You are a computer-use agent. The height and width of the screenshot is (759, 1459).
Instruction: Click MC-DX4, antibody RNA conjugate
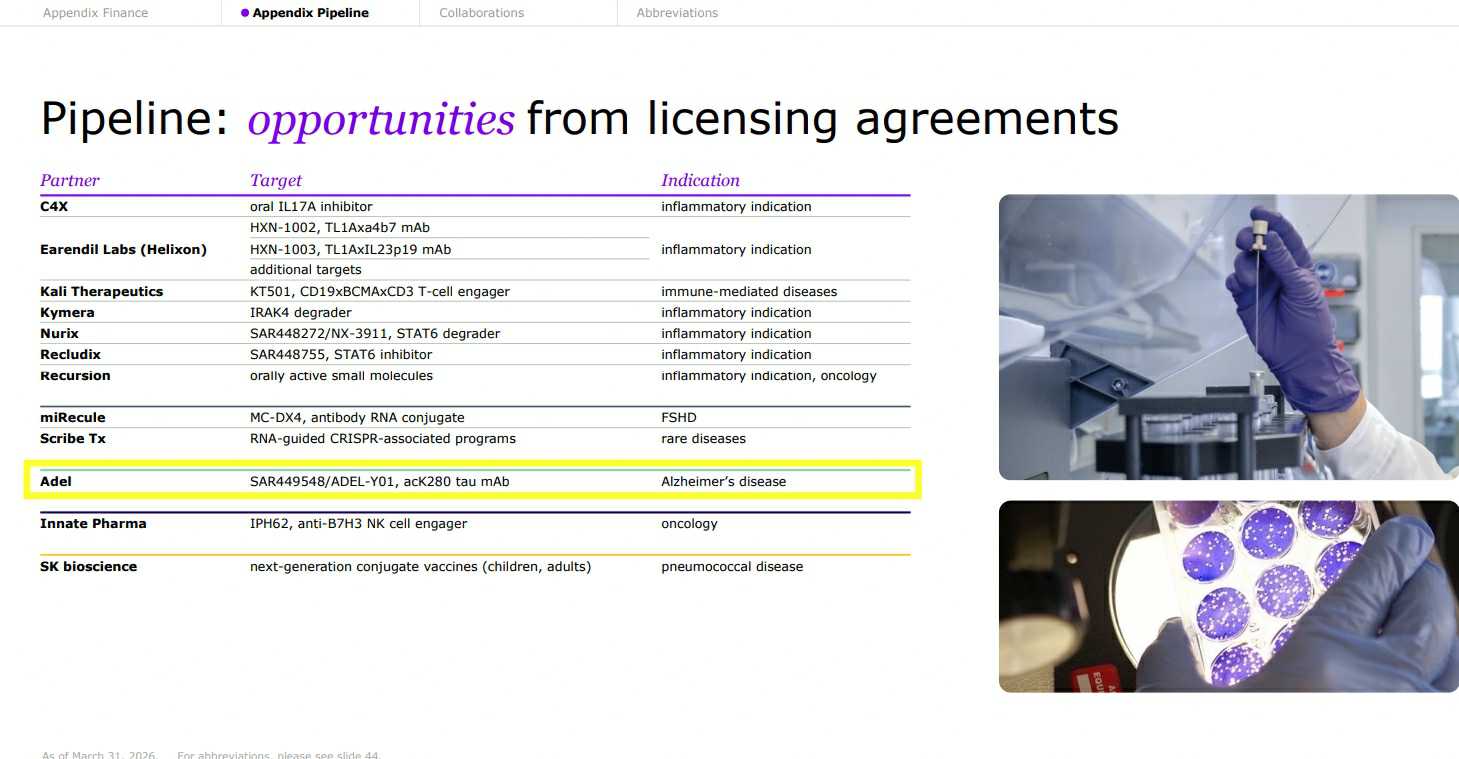(357, 417)
